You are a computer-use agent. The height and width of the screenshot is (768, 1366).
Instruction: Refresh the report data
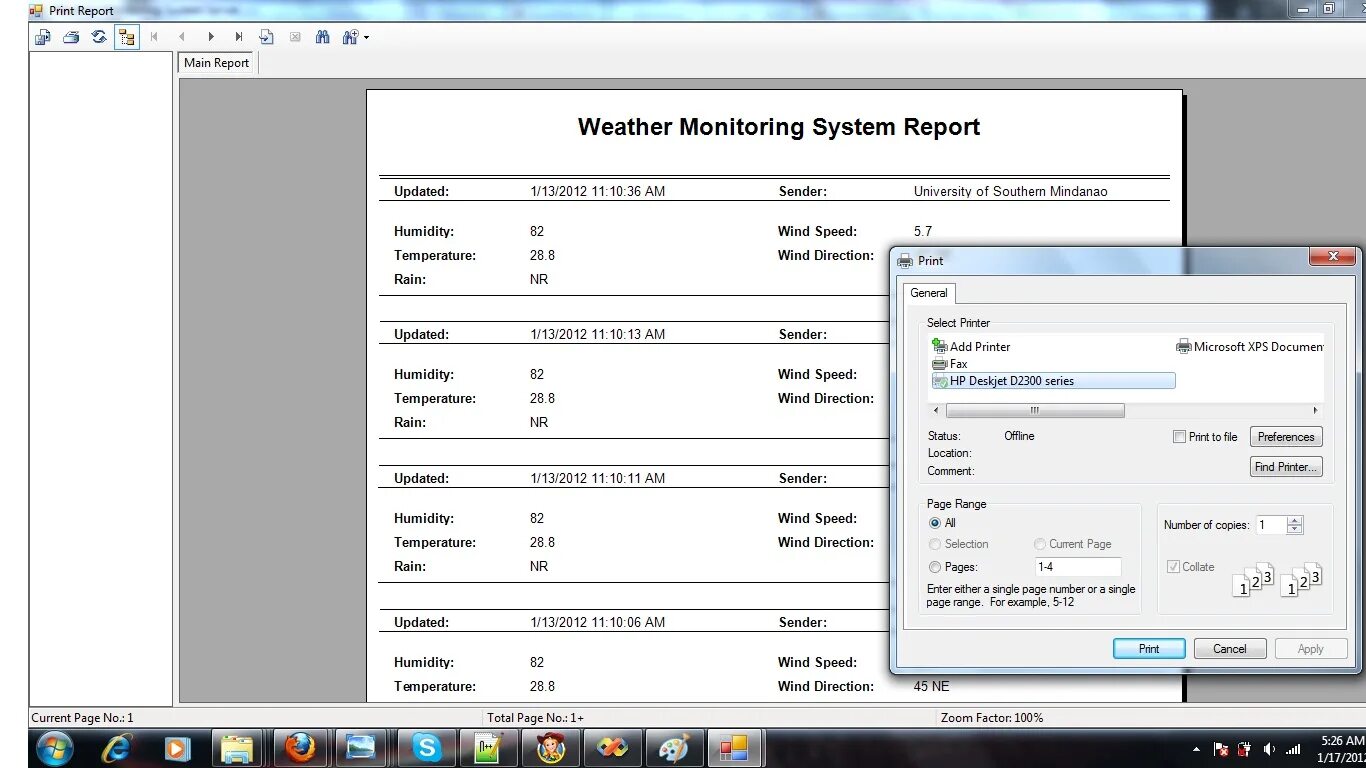tap(98, 36)
